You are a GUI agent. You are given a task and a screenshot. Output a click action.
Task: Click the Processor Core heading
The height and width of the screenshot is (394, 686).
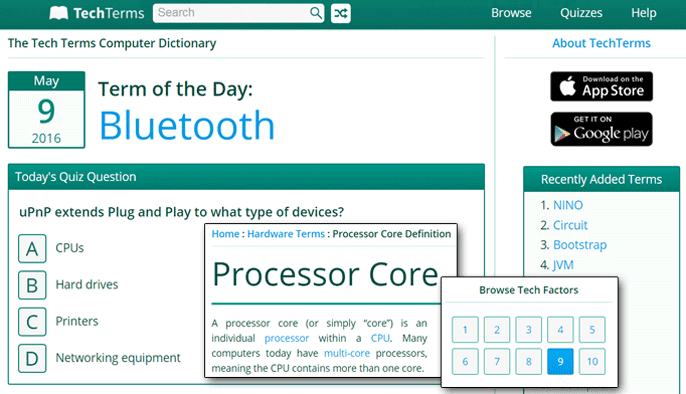[x=325, y=275]
